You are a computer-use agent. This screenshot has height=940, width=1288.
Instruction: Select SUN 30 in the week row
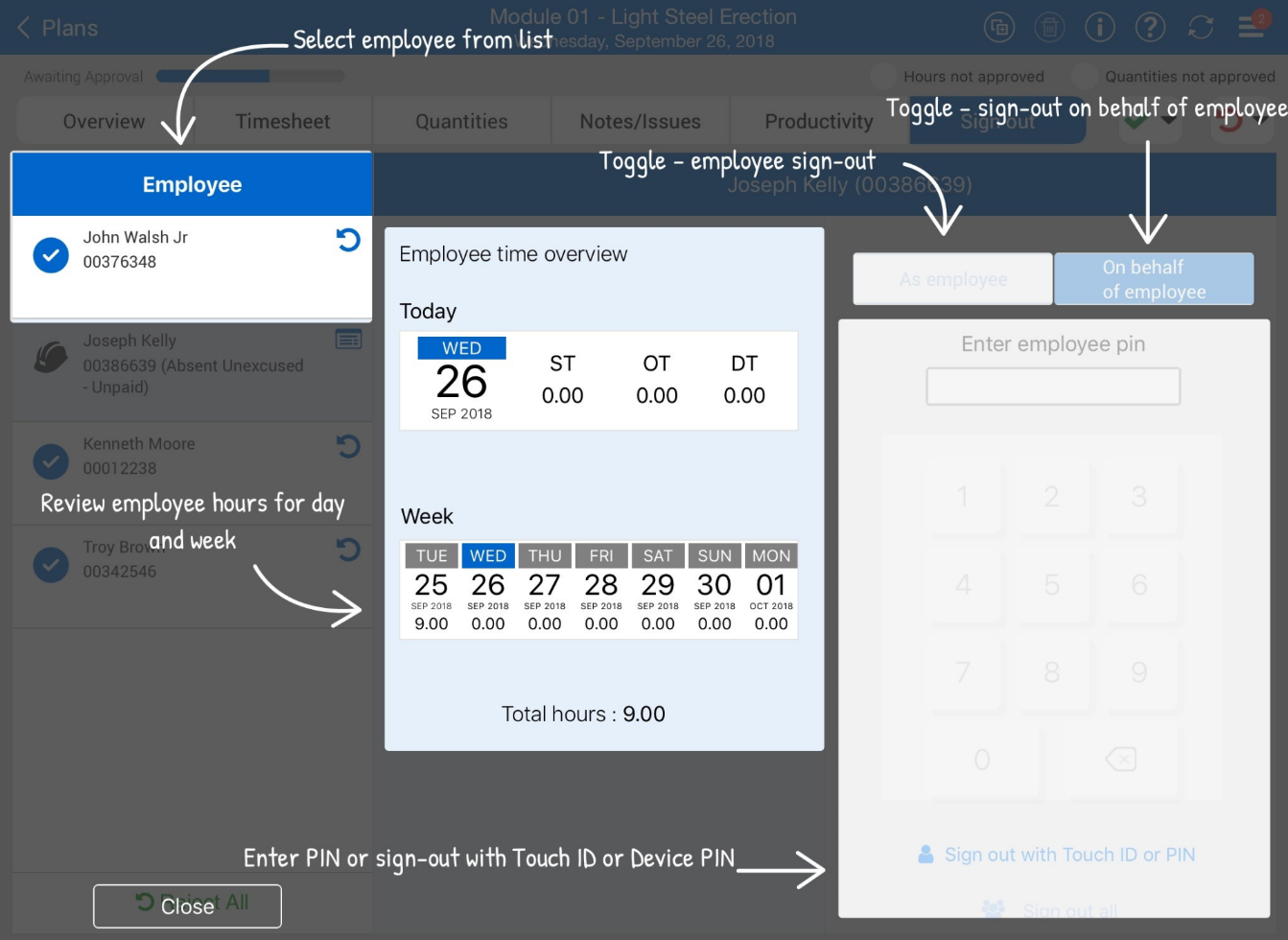coord(714,589)
